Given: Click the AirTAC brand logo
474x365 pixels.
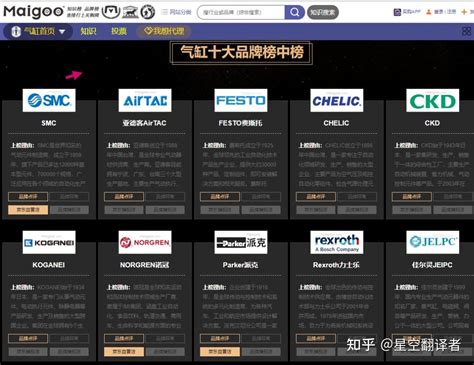Looking at the screenshot, I should (145, 100).
